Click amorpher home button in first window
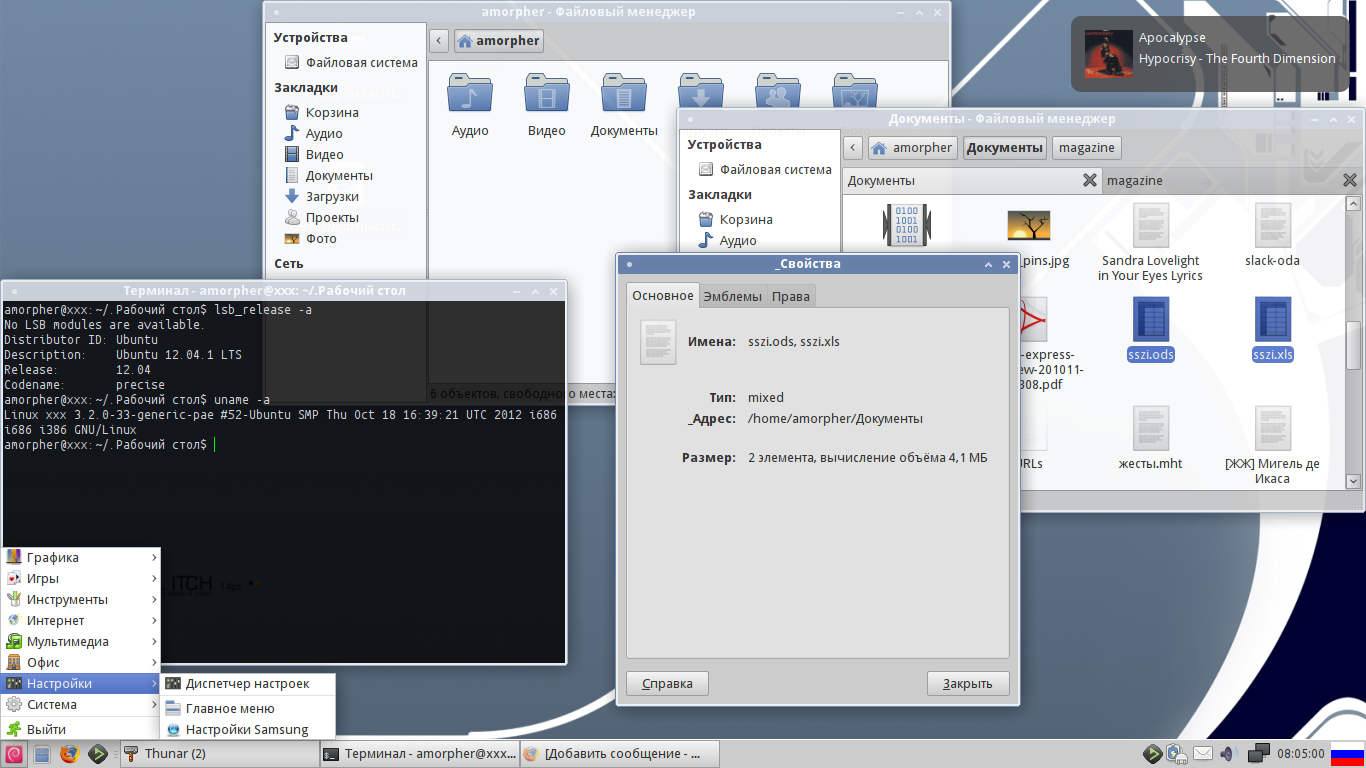This screenshot has height=768, width=1366. (x=498, y=41)
